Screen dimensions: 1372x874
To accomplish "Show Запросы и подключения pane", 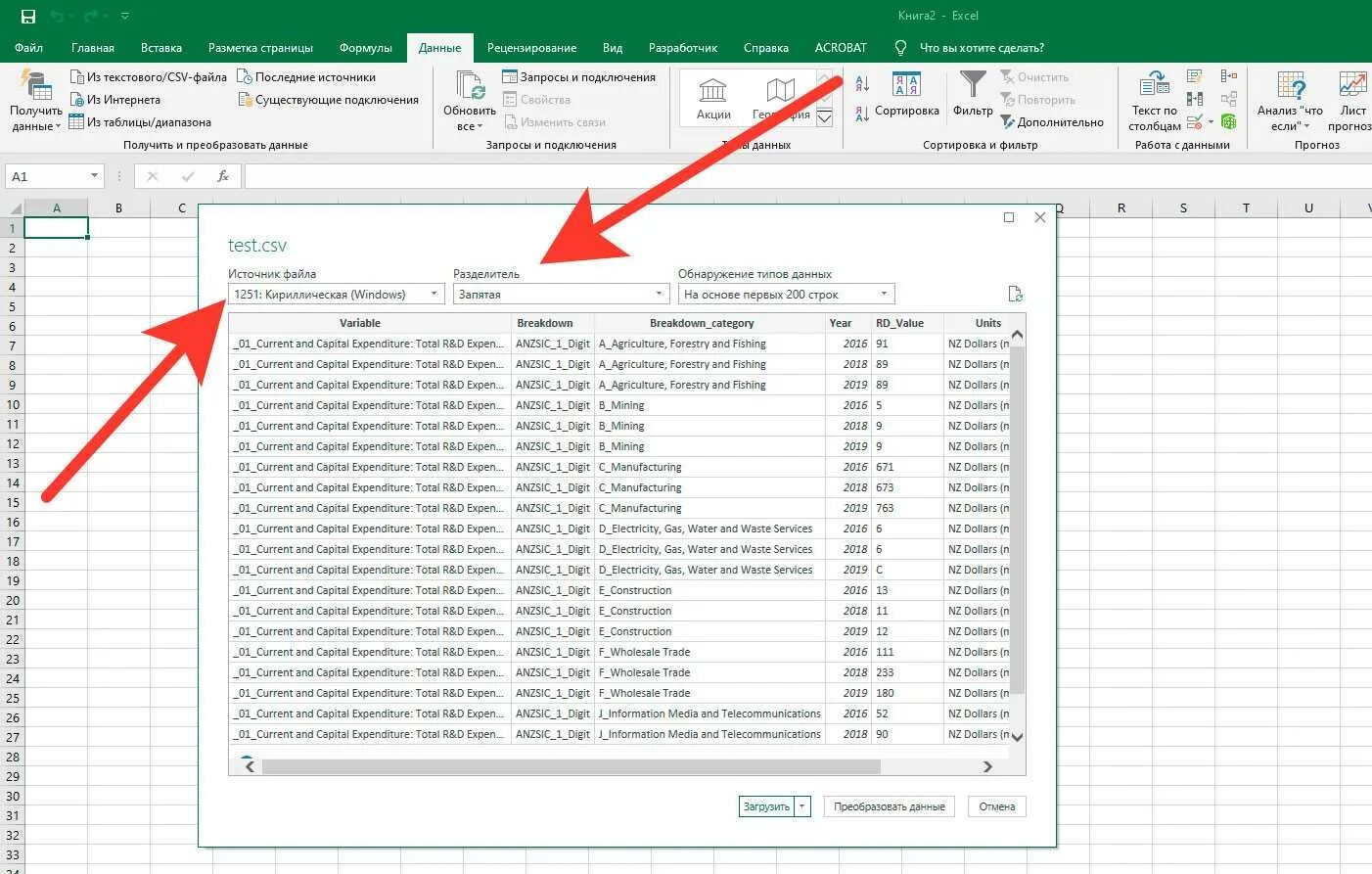I will click(579, 77).
